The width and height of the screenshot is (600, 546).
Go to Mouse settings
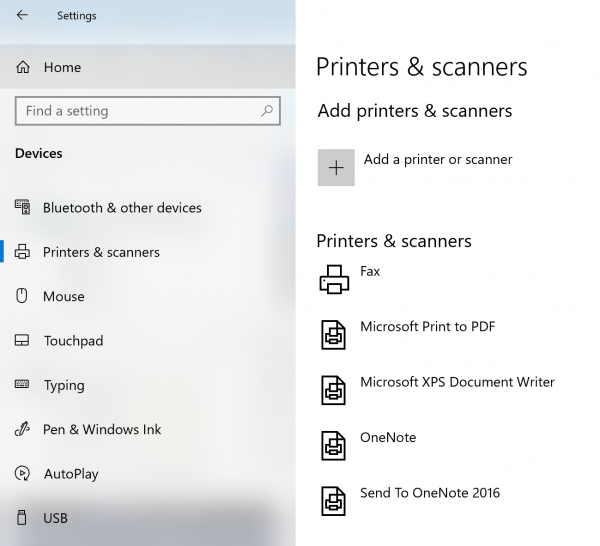tap(64, 297)
